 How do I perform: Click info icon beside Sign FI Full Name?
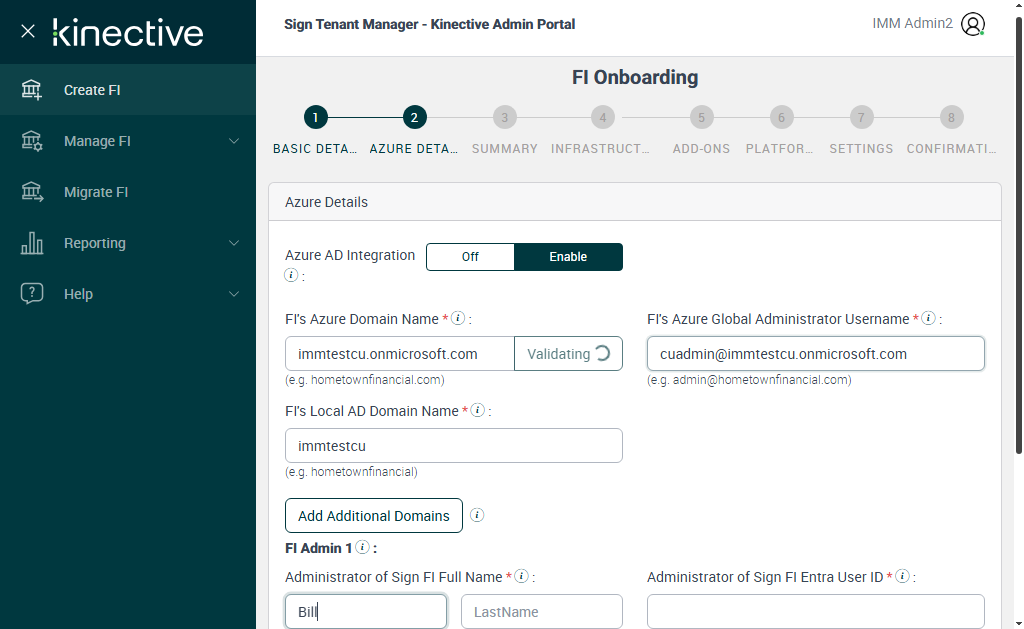[x=521, y=576]
